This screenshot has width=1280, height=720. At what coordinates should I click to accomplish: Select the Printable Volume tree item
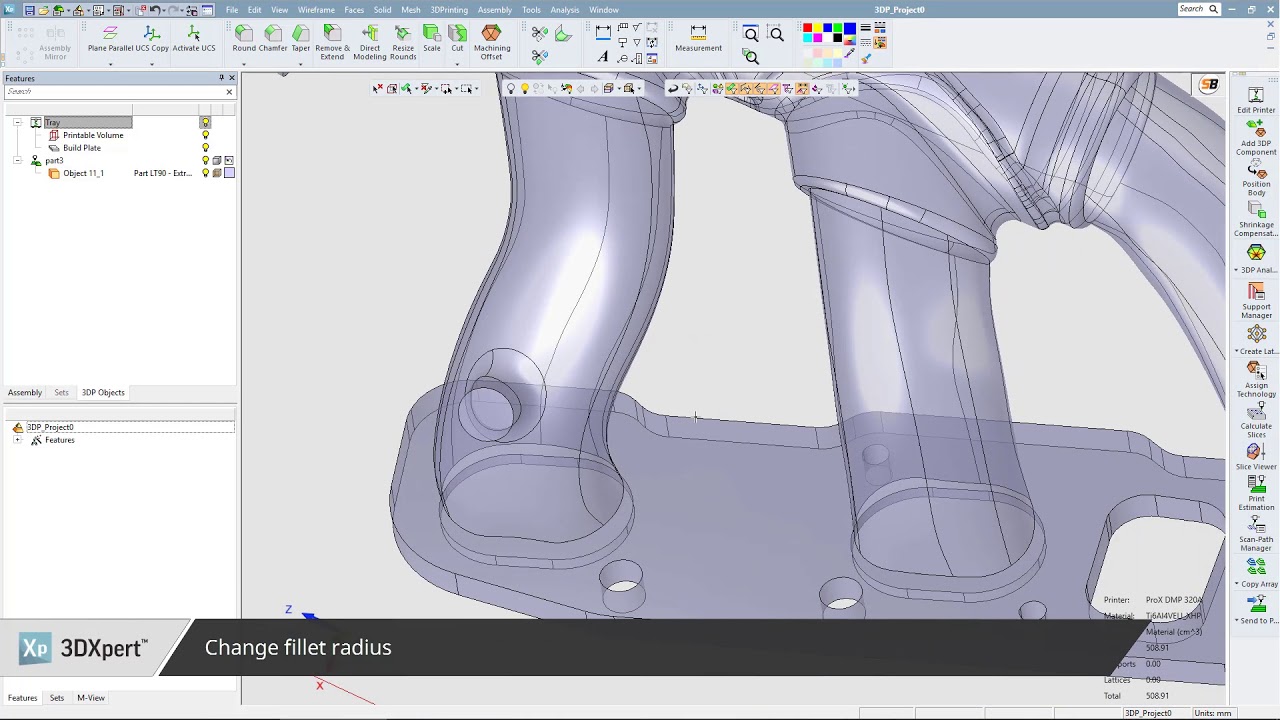pyautogui.click(x=93, y=135)
